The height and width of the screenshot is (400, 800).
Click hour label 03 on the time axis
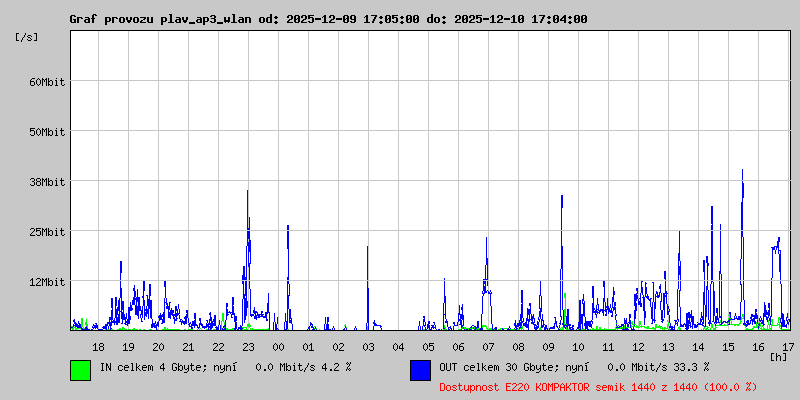(x=368, y=347)
